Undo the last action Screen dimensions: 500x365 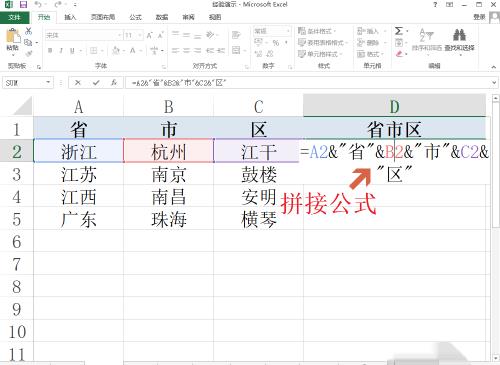tap(38, 5)
